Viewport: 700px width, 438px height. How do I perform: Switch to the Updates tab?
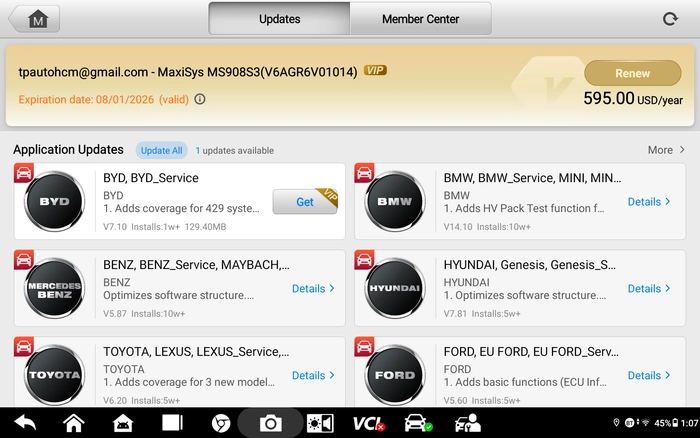[x=279, y=19]
